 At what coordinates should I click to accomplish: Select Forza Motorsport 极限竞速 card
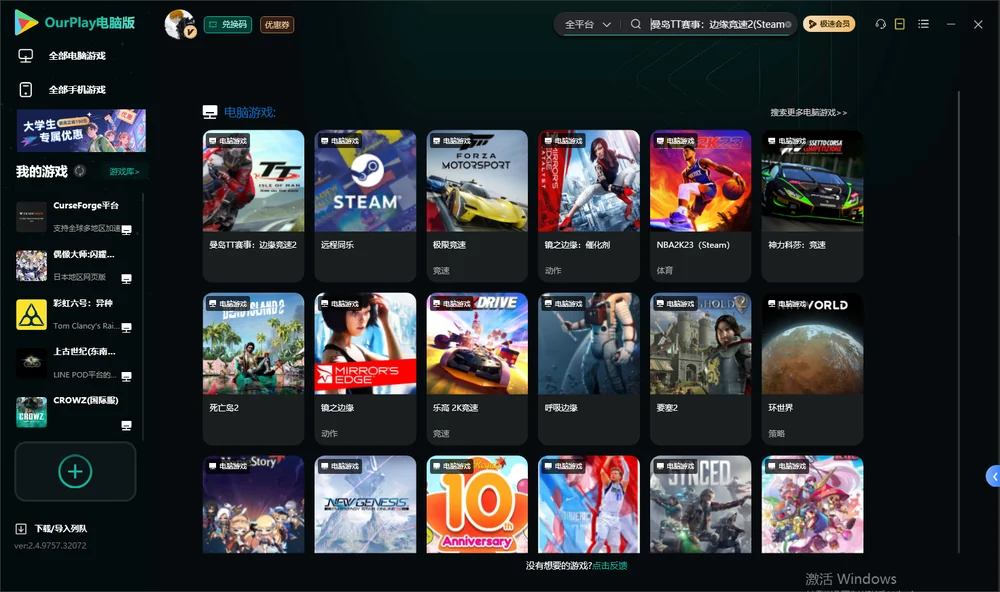477,205
